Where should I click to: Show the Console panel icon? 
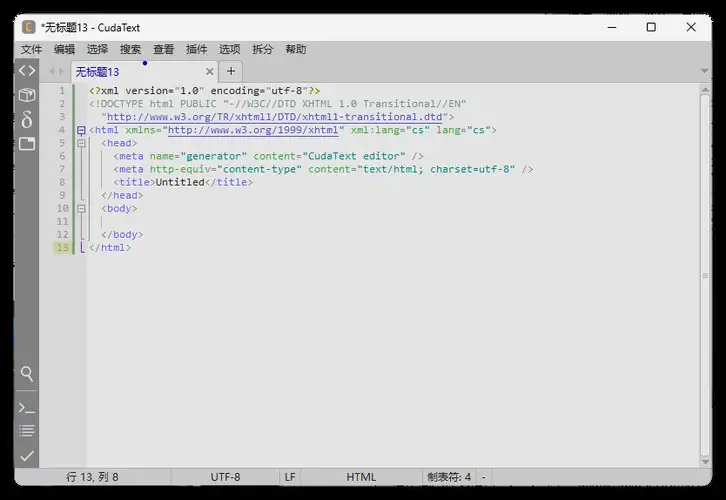pos(27,407)
